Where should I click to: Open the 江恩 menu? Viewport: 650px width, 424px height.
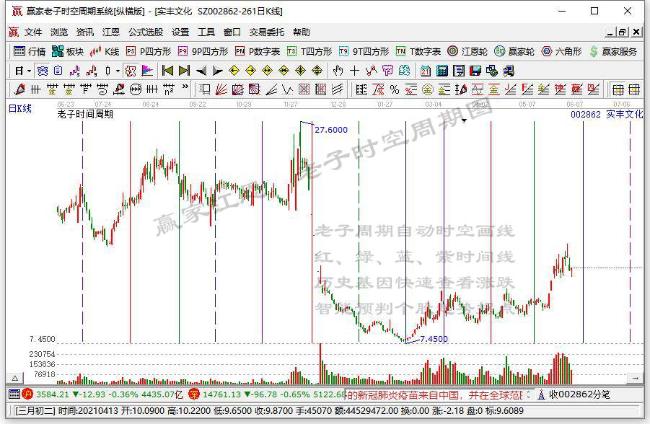111,32
